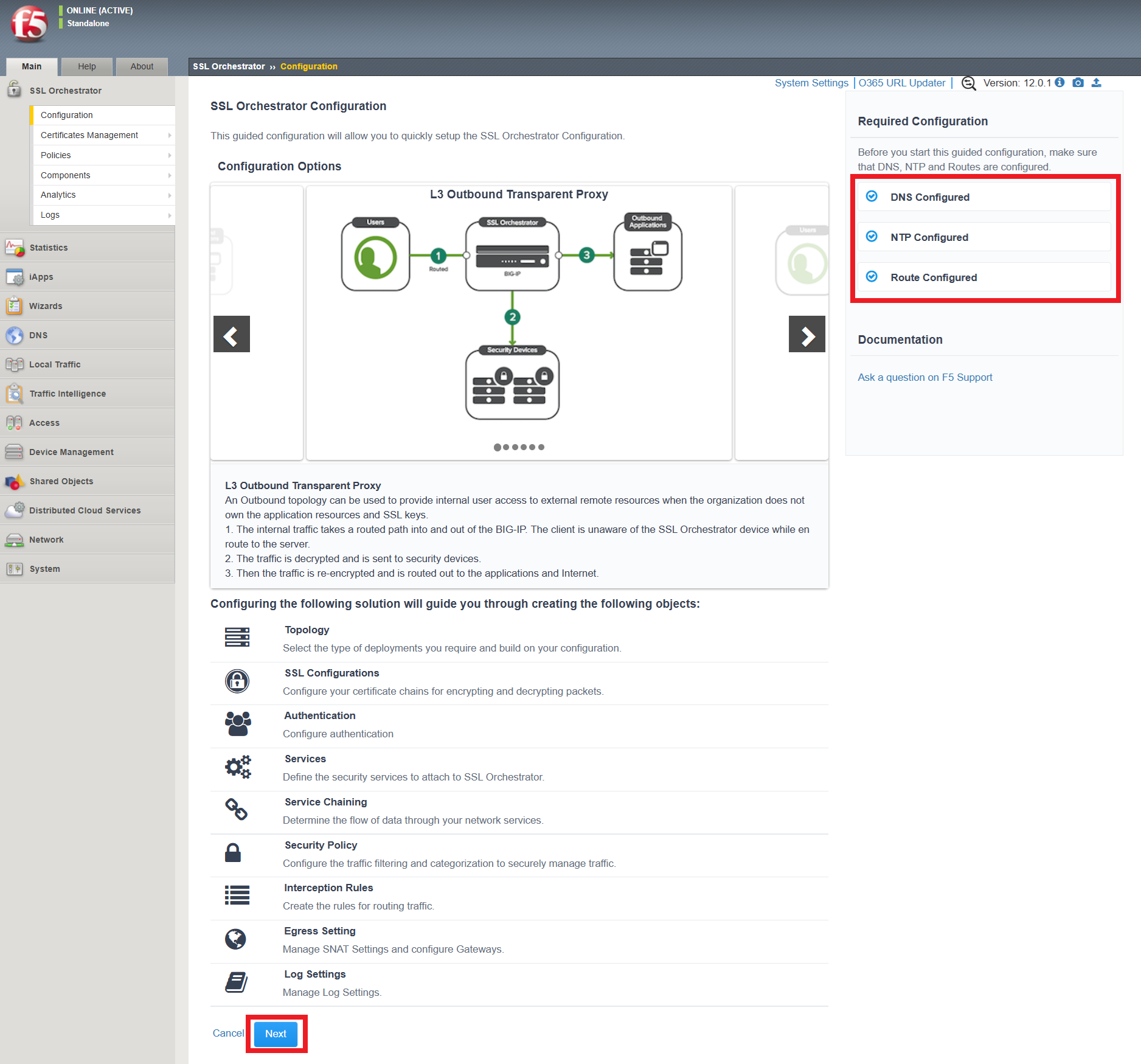Screen dimensions: 1141x1064
Task: Click the Route Configured check indicator
Action: (x=872, y=277)
